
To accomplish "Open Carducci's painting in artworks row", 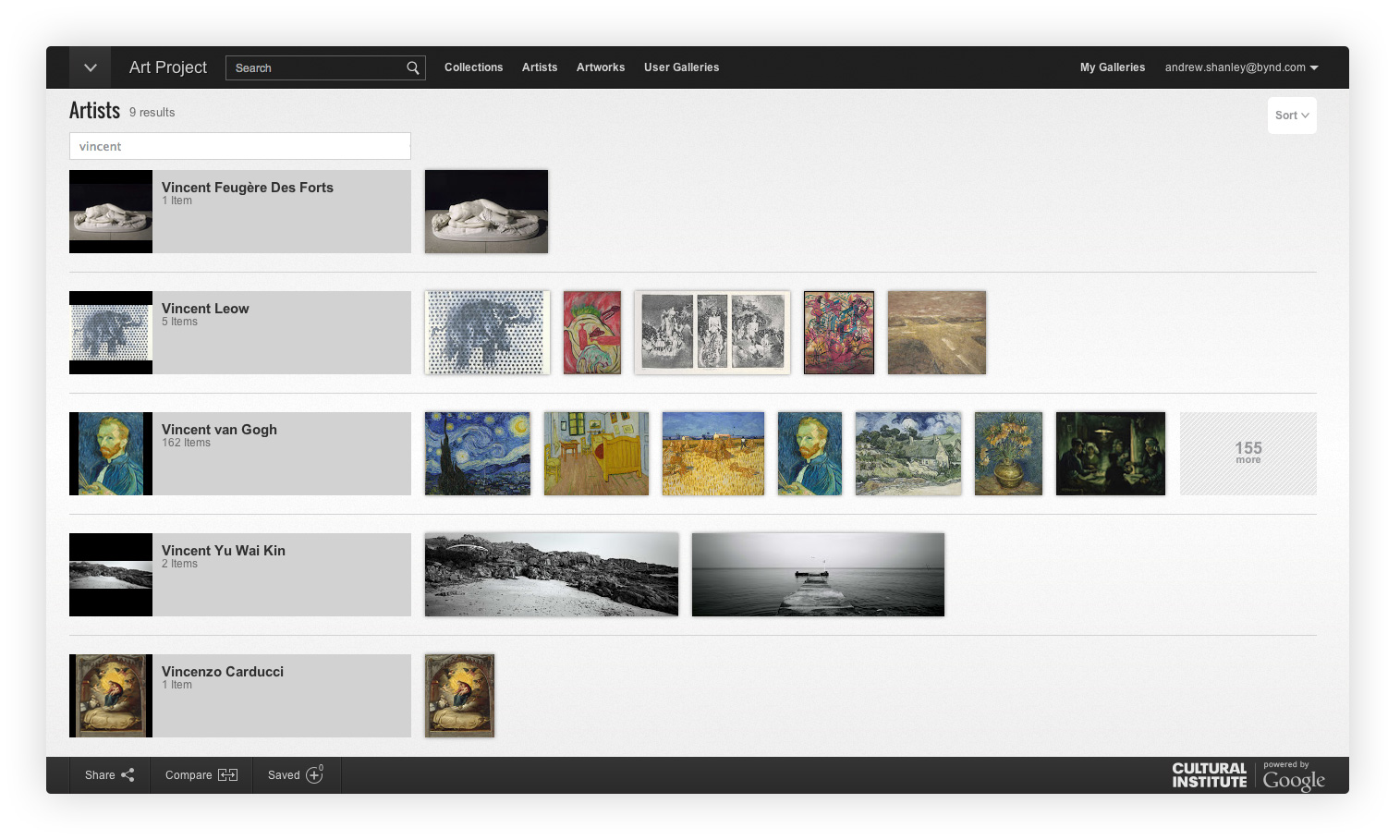I will [x=459, y=696].
